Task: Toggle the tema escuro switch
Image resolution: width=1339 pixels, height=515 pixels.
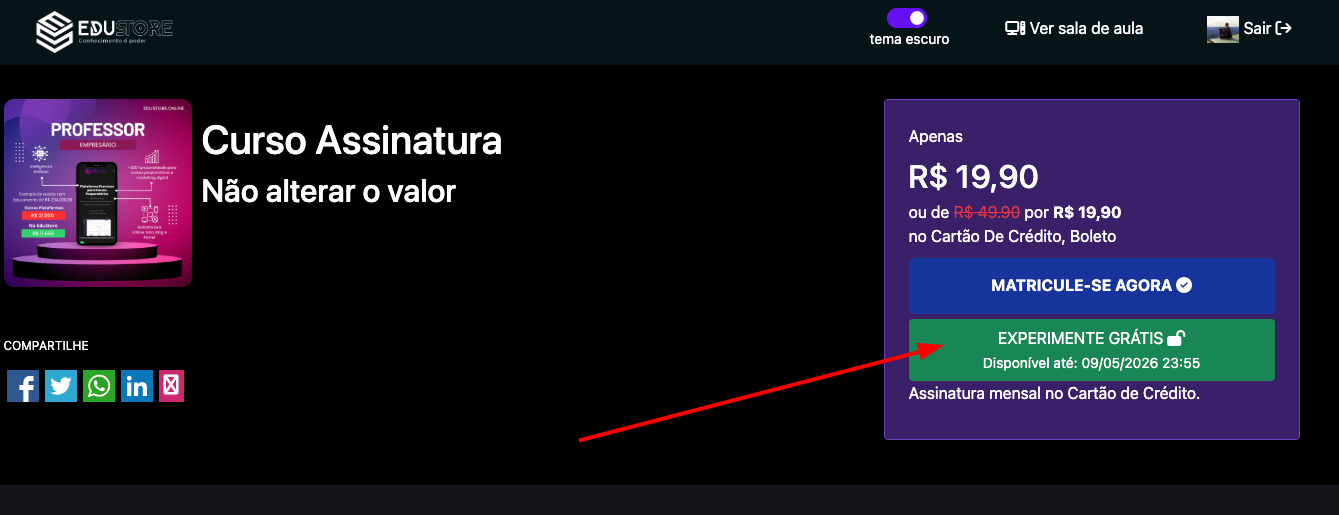Action: point(907,18)
